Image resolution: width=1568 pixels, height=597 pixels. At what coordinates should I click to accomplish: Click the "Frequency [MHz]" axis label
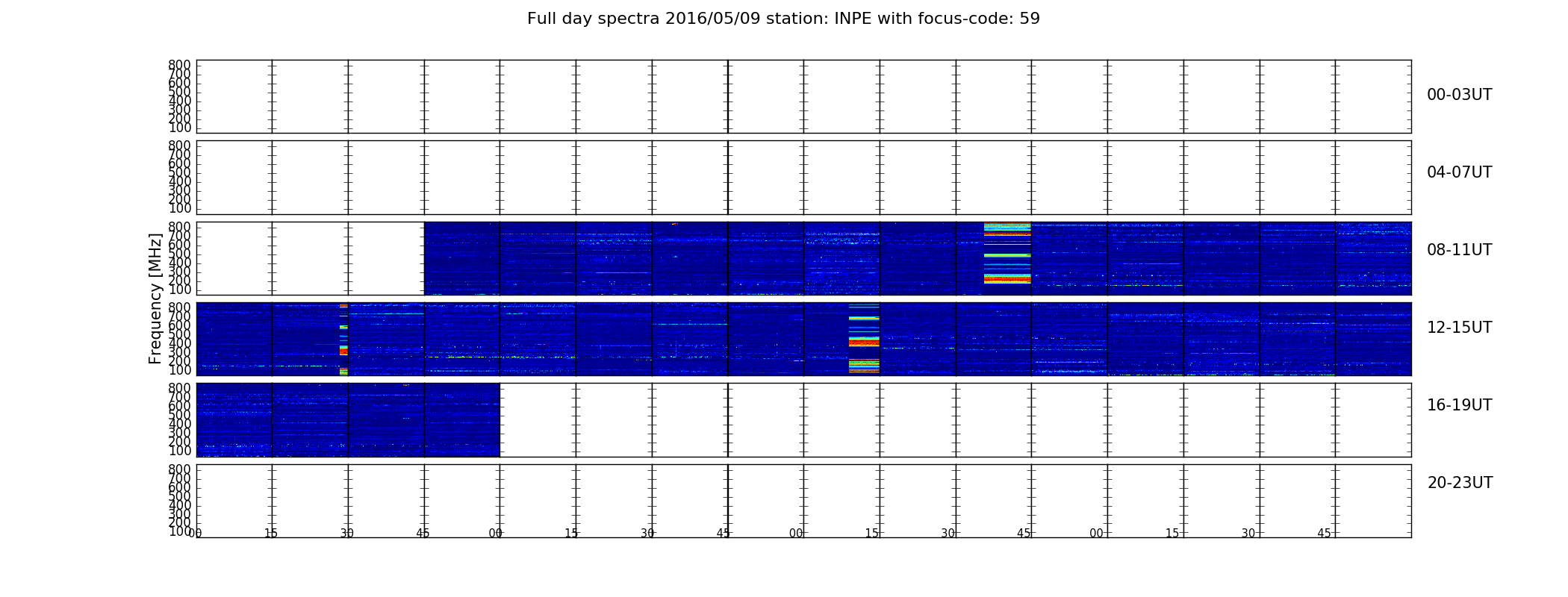[155, 298]
